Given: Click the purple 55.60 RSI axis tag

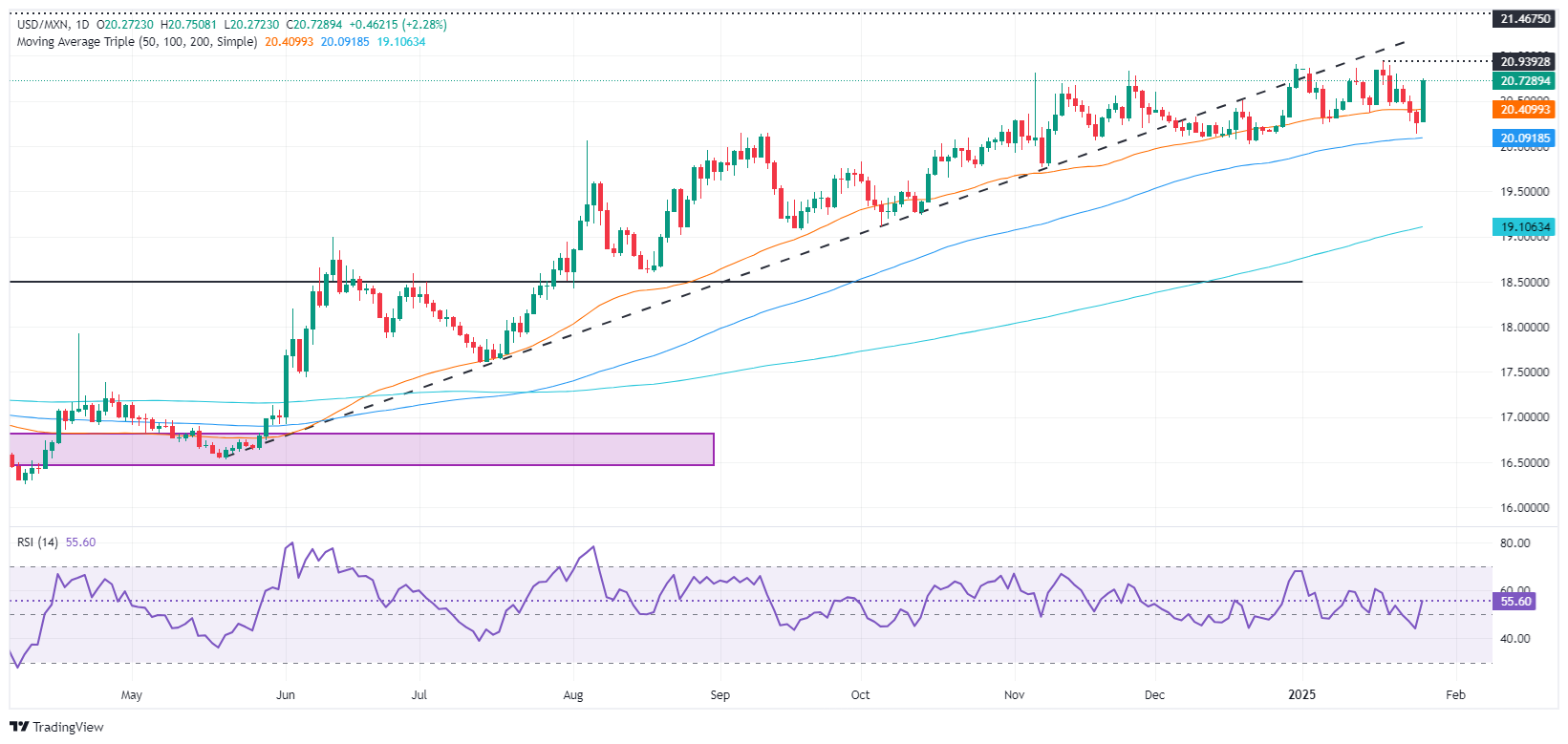Looking at the screenshot, I should tap(1516, 602).
